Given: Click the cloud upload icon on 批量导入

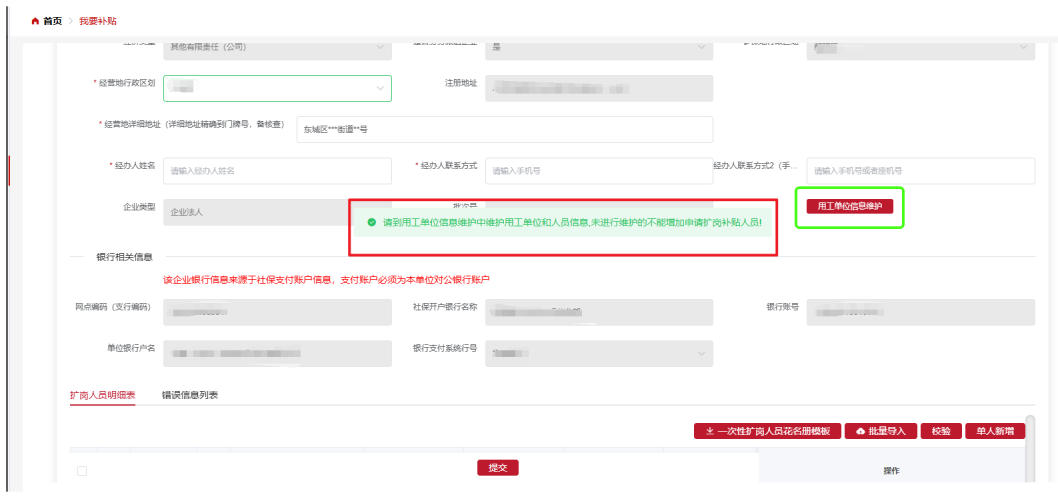Looking at the screenshot, I should (860, 431).
